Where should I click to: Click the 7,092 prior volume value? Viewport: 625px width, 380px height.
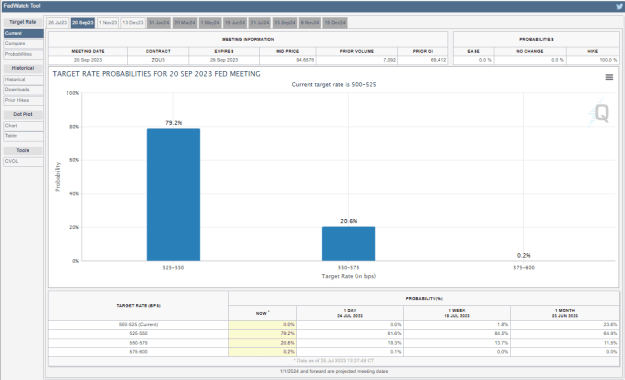[389, 60]
